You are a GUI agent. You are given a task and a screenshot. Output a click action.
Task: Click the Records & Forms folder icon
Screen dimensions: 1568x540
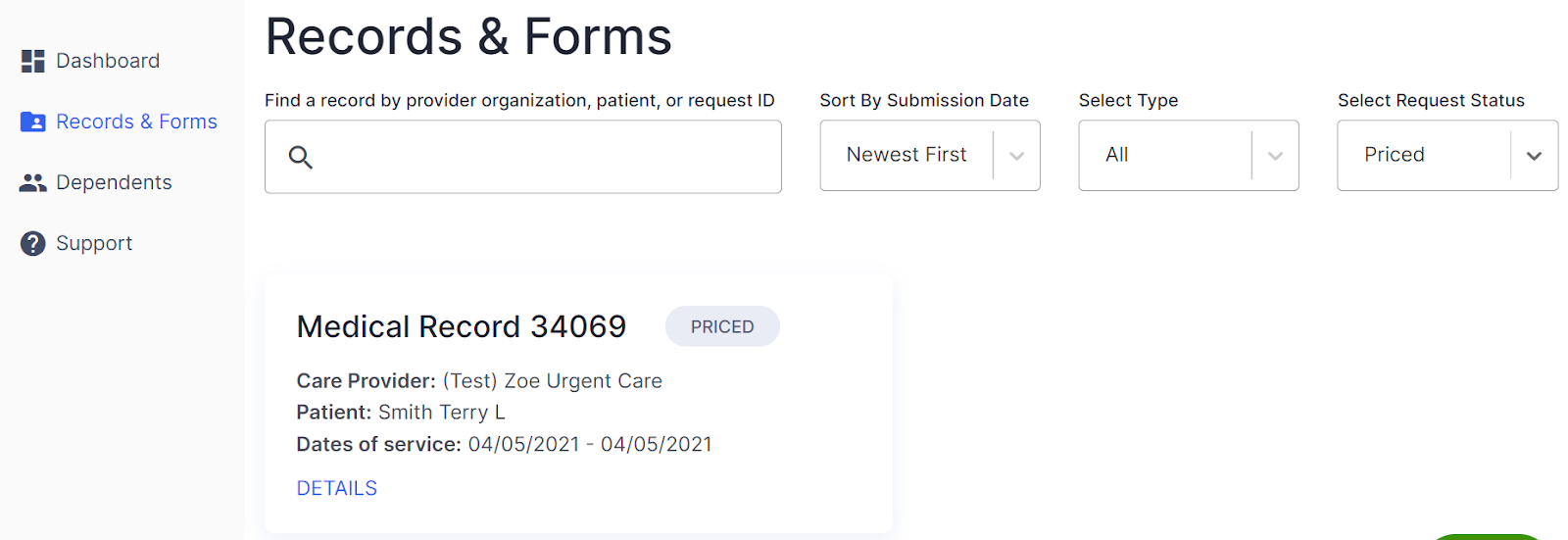click(33, 123)
